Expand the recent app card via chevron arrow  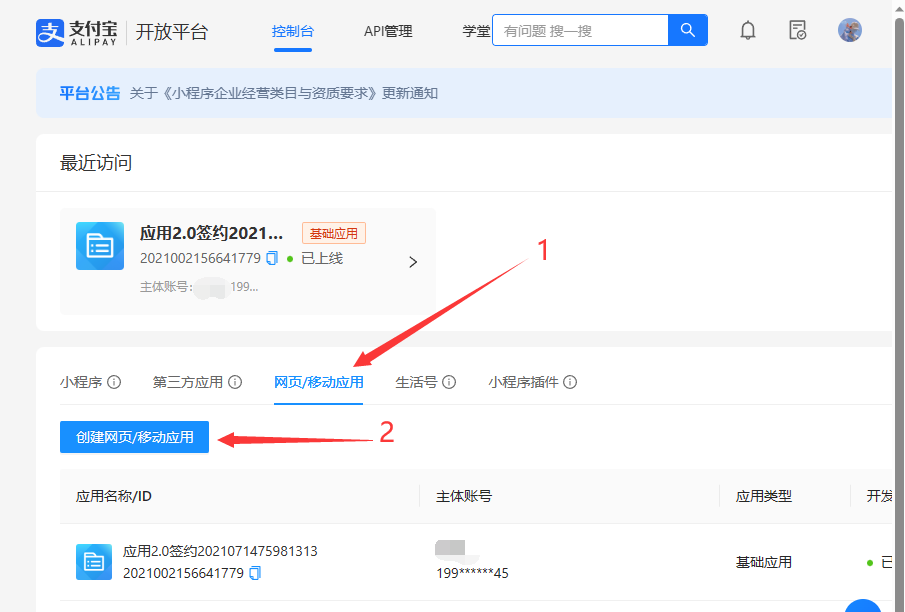[412, 261]
